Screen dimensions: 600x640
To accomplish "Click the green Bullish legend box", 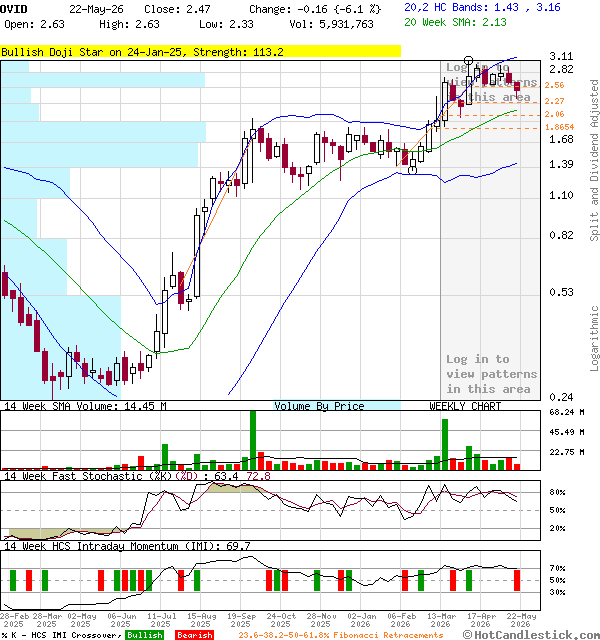I will (x=145, y=635).
